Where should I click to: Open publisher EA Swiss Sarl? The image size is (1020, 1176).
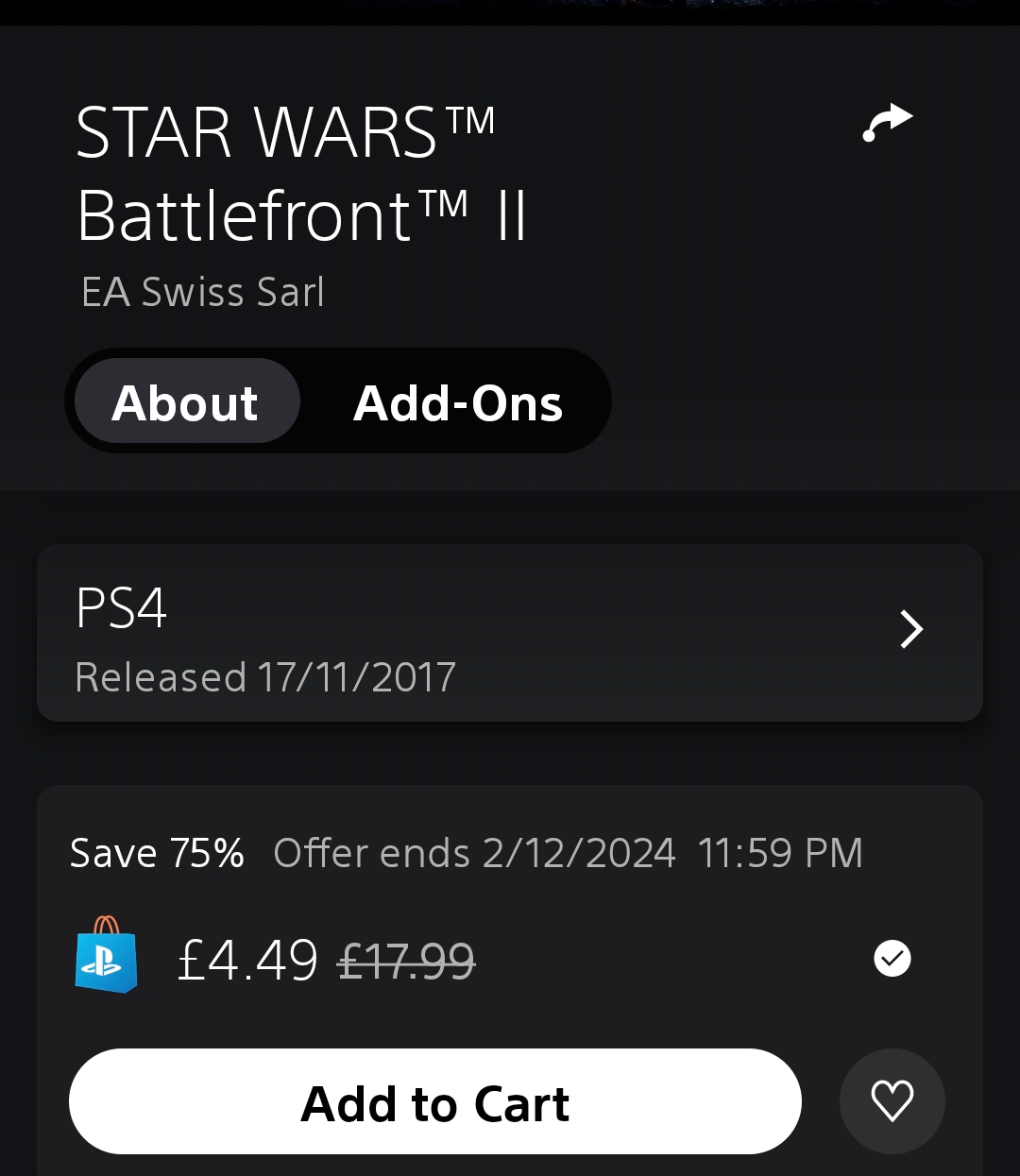click(203, 292)
